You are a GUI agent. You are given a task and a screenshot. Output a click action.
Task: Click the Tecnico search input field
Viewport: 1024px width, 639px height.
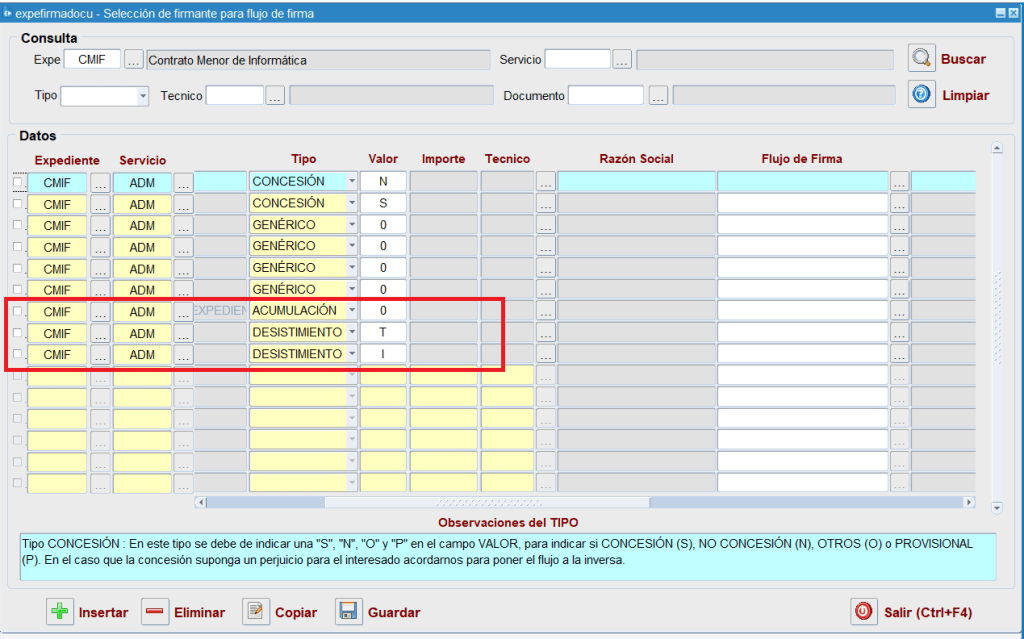[x=234, y=96]
